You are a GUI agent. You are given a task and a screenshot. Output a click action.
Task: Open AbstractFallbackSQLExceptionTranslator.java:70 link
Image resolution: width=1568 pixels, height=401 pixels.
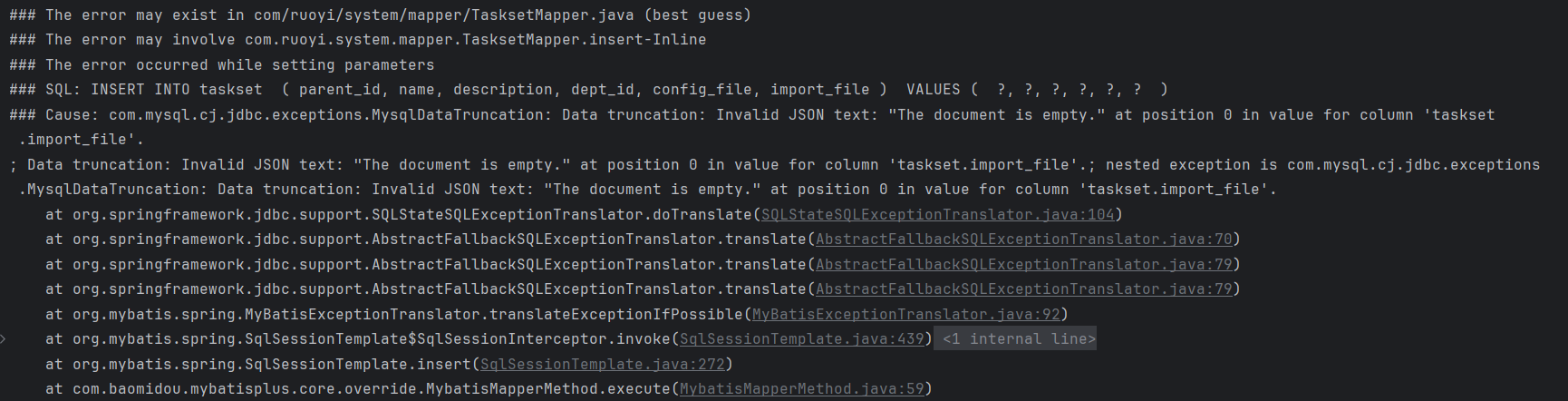[x=1023, y=240]
